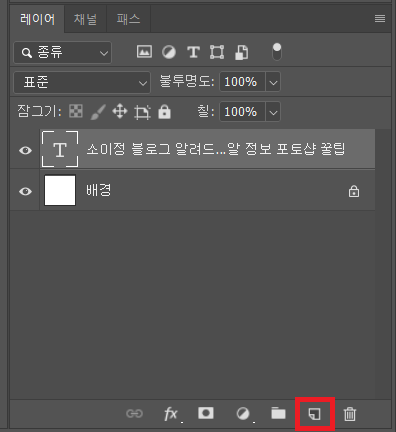This screenshot has width=396, height=432.
Task: Filter layers by pixel layers
Action: pyautogui.click(x=144, y=52)
